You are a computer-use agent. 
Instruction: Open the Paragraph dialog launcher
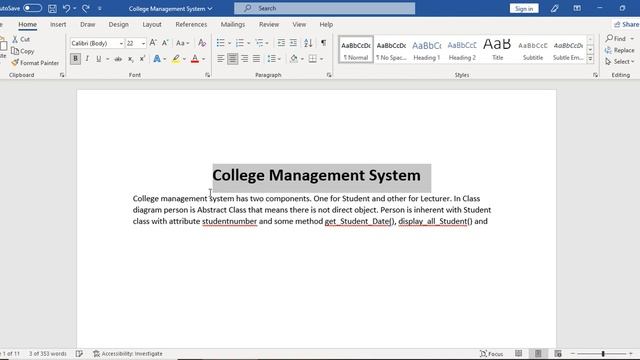click(329, 75)
